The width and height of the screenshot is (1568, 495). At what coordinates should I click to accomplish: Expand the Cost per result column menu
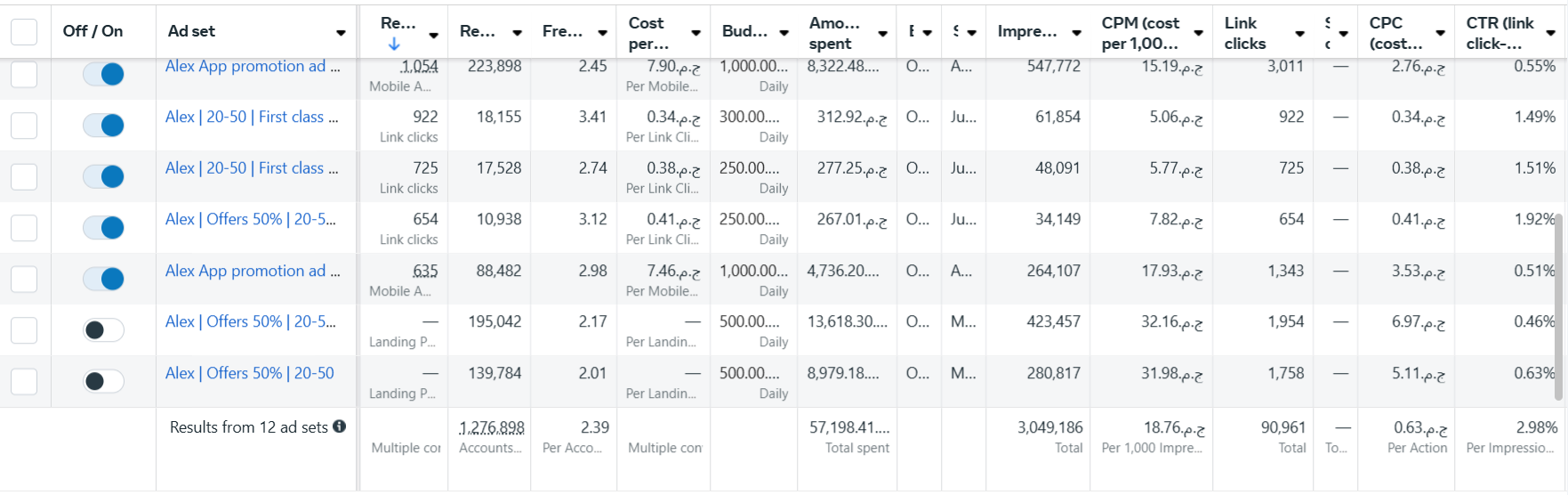(696, 33)
